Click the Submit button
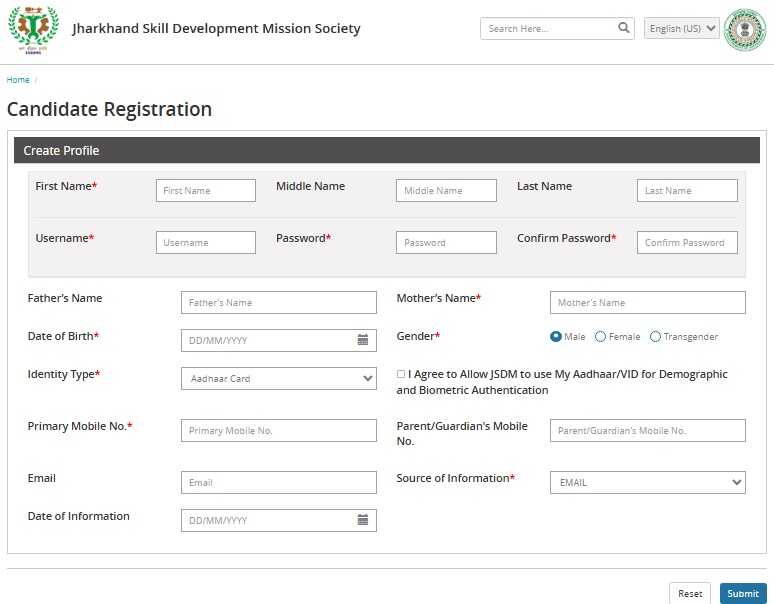Viewport: 774px width, 604px height. 743,593
